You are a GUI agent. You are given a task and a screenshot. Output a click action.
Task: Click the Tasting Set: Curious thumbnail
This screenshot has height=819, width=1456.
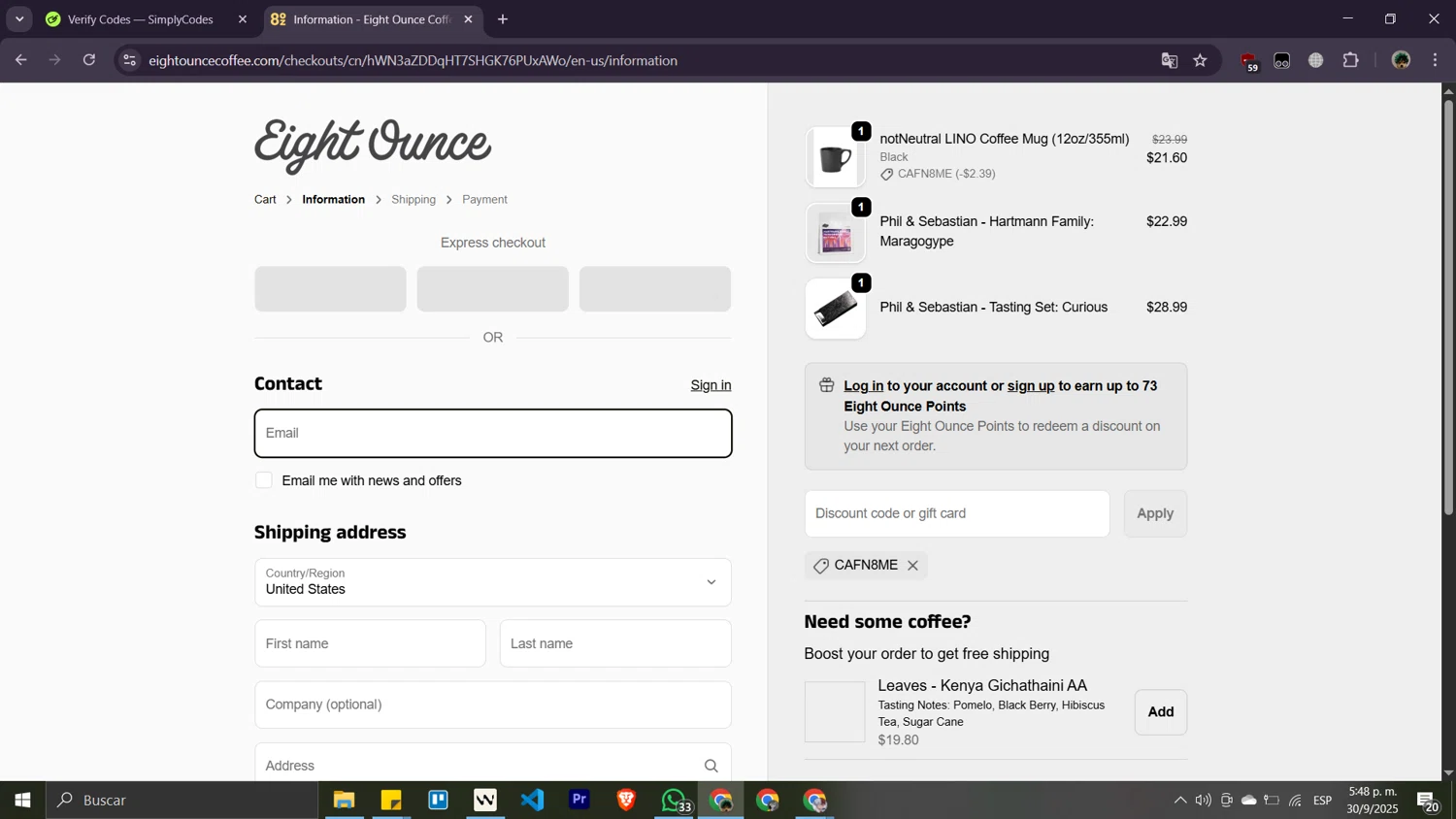click(x=836, y=309)
